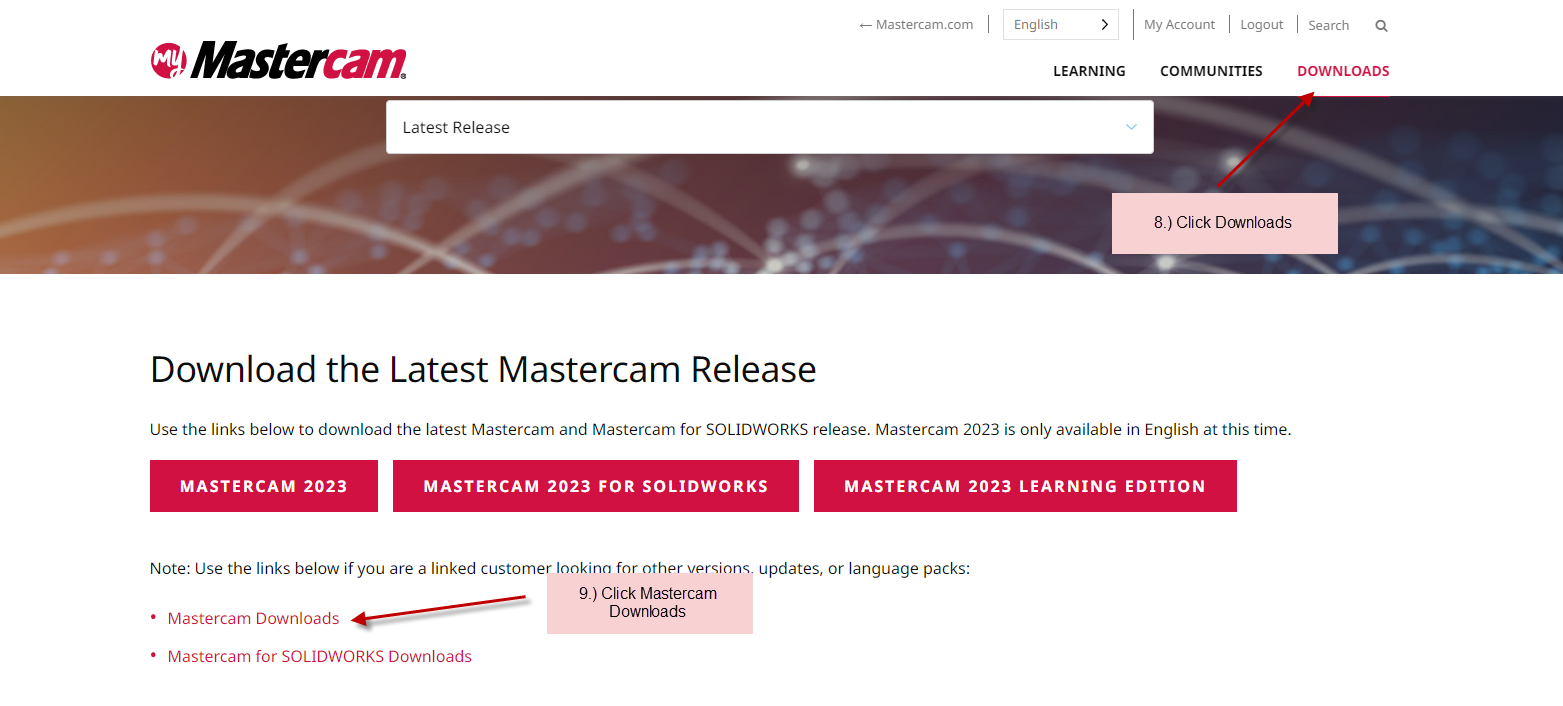1563x706 pixels.
Task: Click the search magnifier icon
Action: 1381,26
